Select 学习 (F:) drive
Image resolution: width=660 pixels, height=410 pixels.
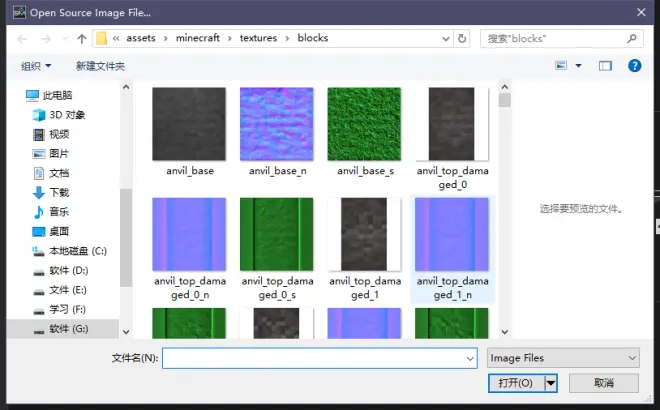click(59, 309)
